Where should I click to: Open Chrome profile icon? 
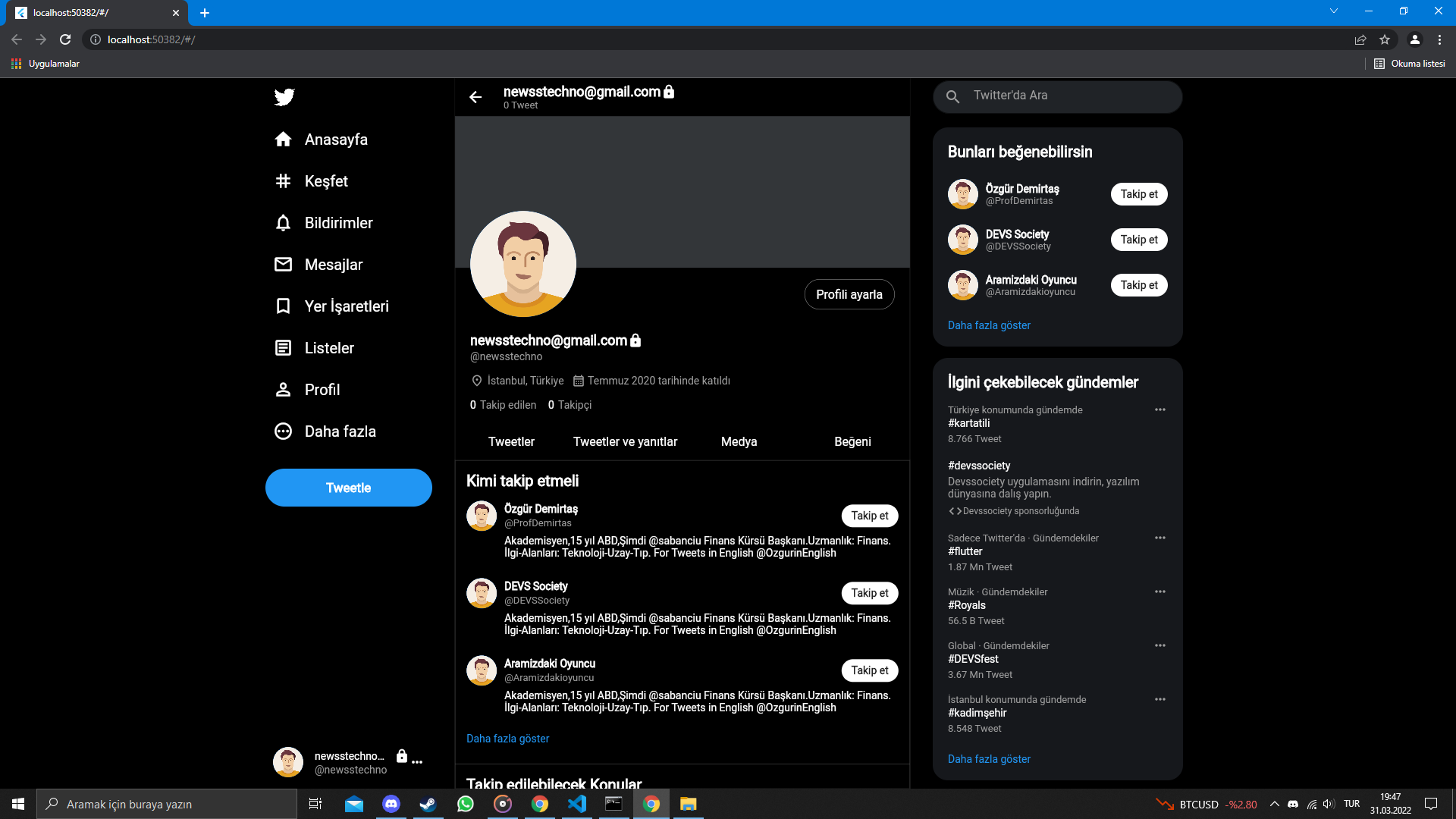tap(1415, 39)
